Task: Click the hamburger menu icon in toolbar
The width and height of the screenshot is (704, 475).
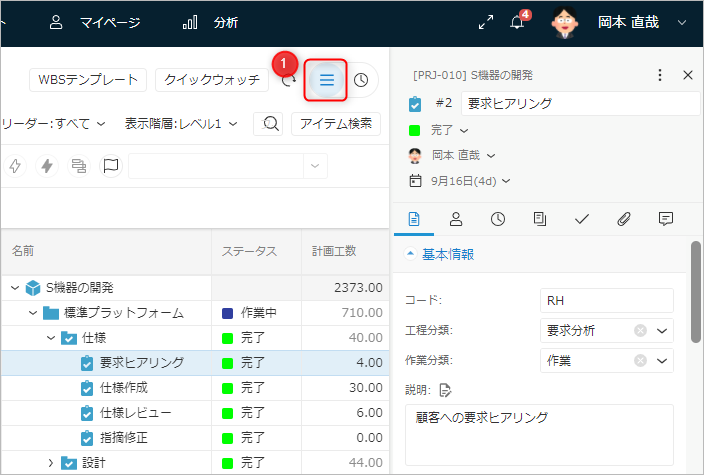Action: click(x=327, y=80)
